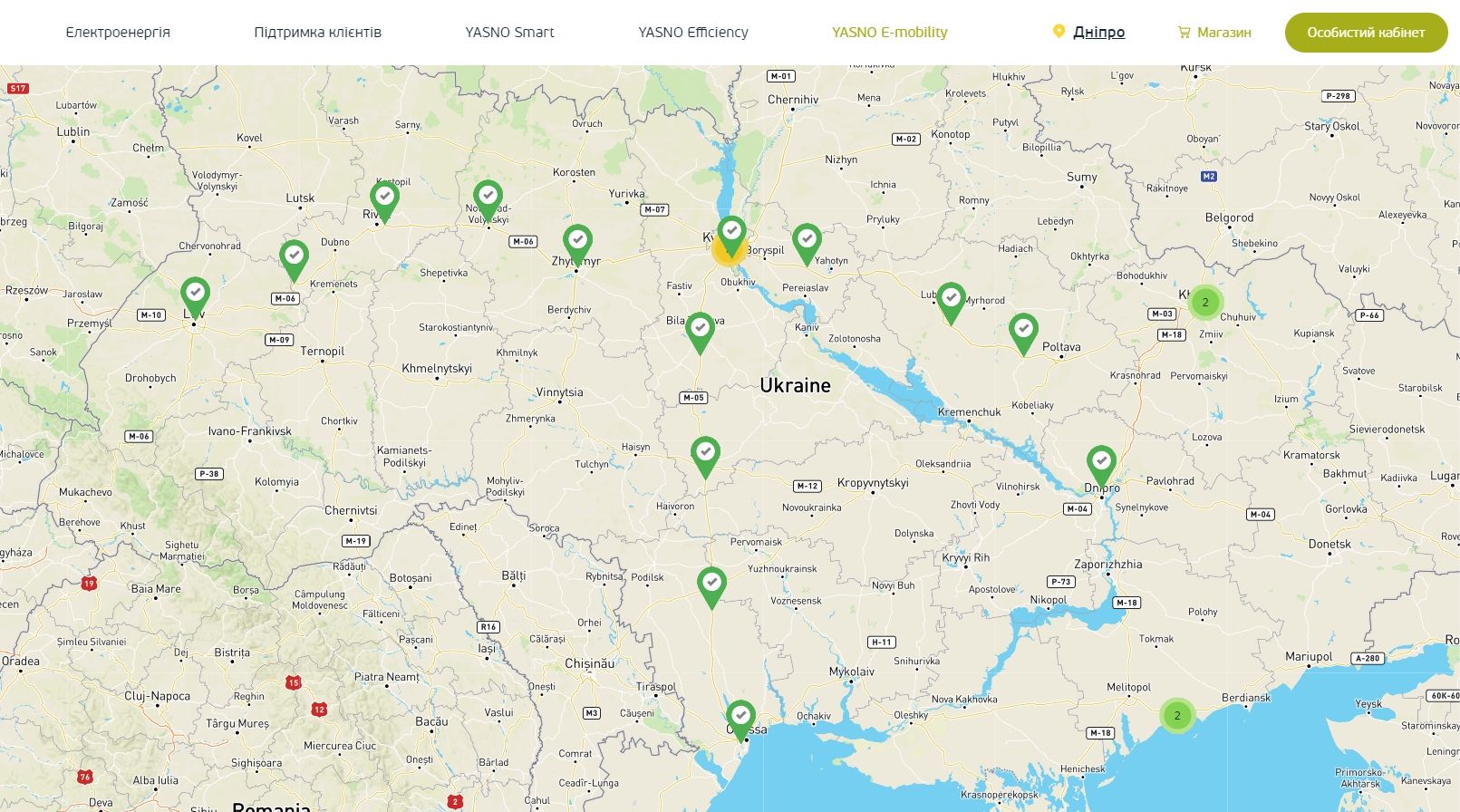Screen dimensions: 1460x812
Task: Click the station pin at Bila Tserkva
Action: pos(700,330)
